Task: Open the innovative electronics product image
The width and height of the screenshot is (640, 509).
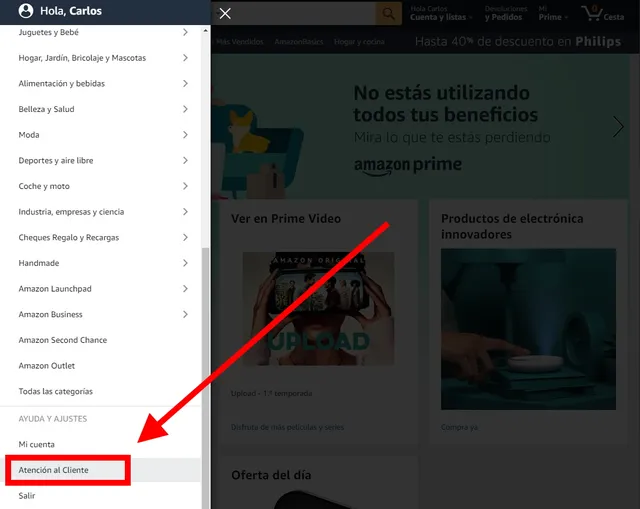Action: pos(528,329)
